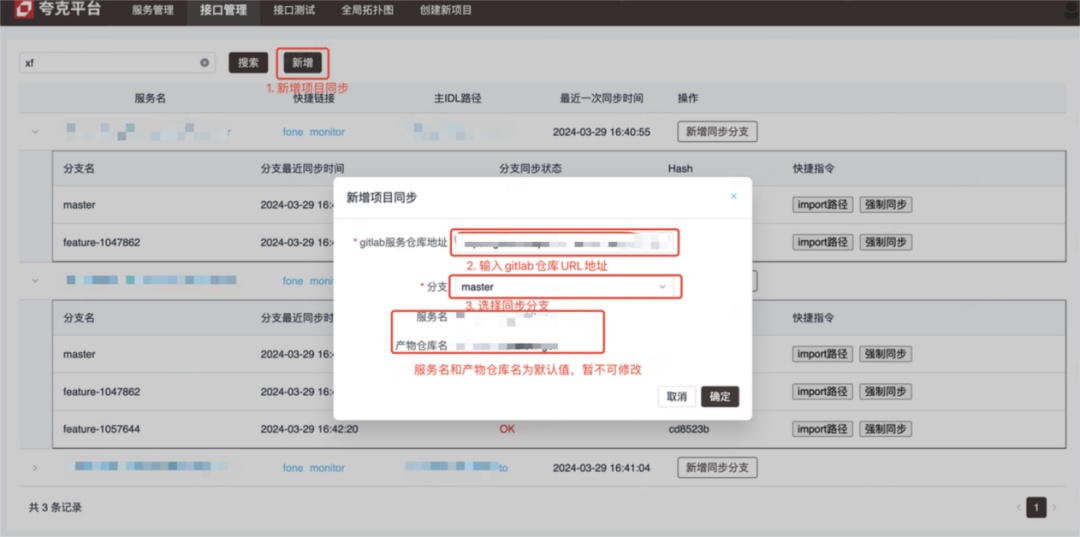The height and width of the screenshot is (537, 1080).
Task: Click the 最近一次同步时间 column header
Action: [602, 98]
